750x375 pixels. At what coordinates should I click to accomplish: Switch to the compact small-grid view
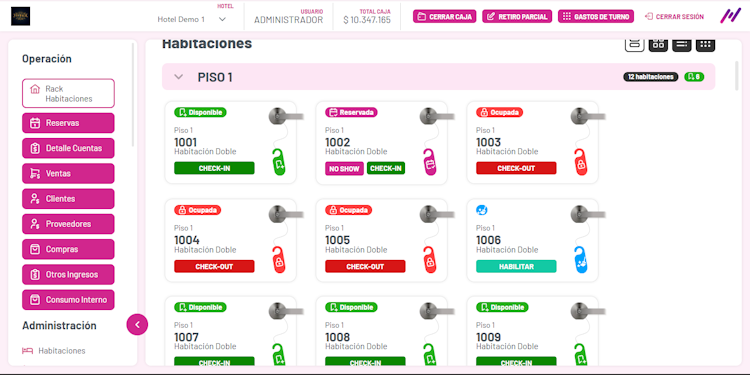705,44
